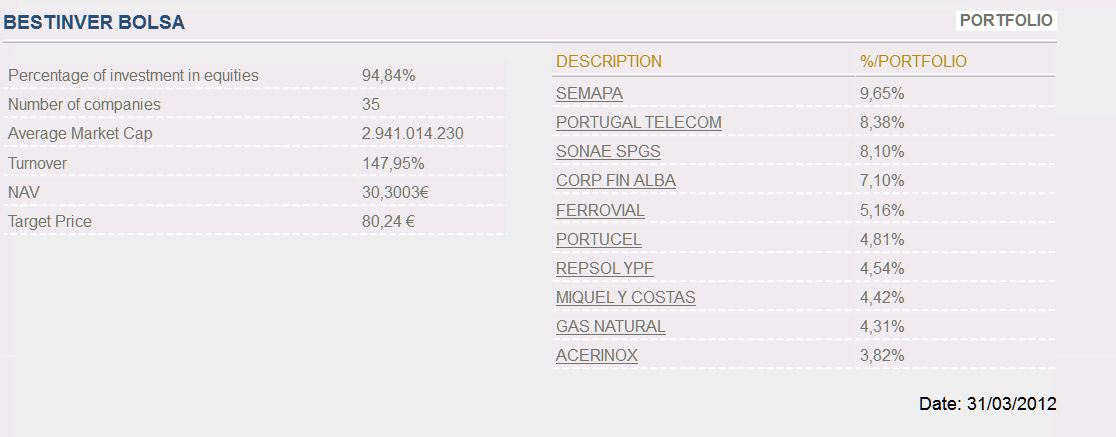Switch to the PORTFOLIO tab
This screenshot has width=1116, height=437.
click(x=1006, y=20)
